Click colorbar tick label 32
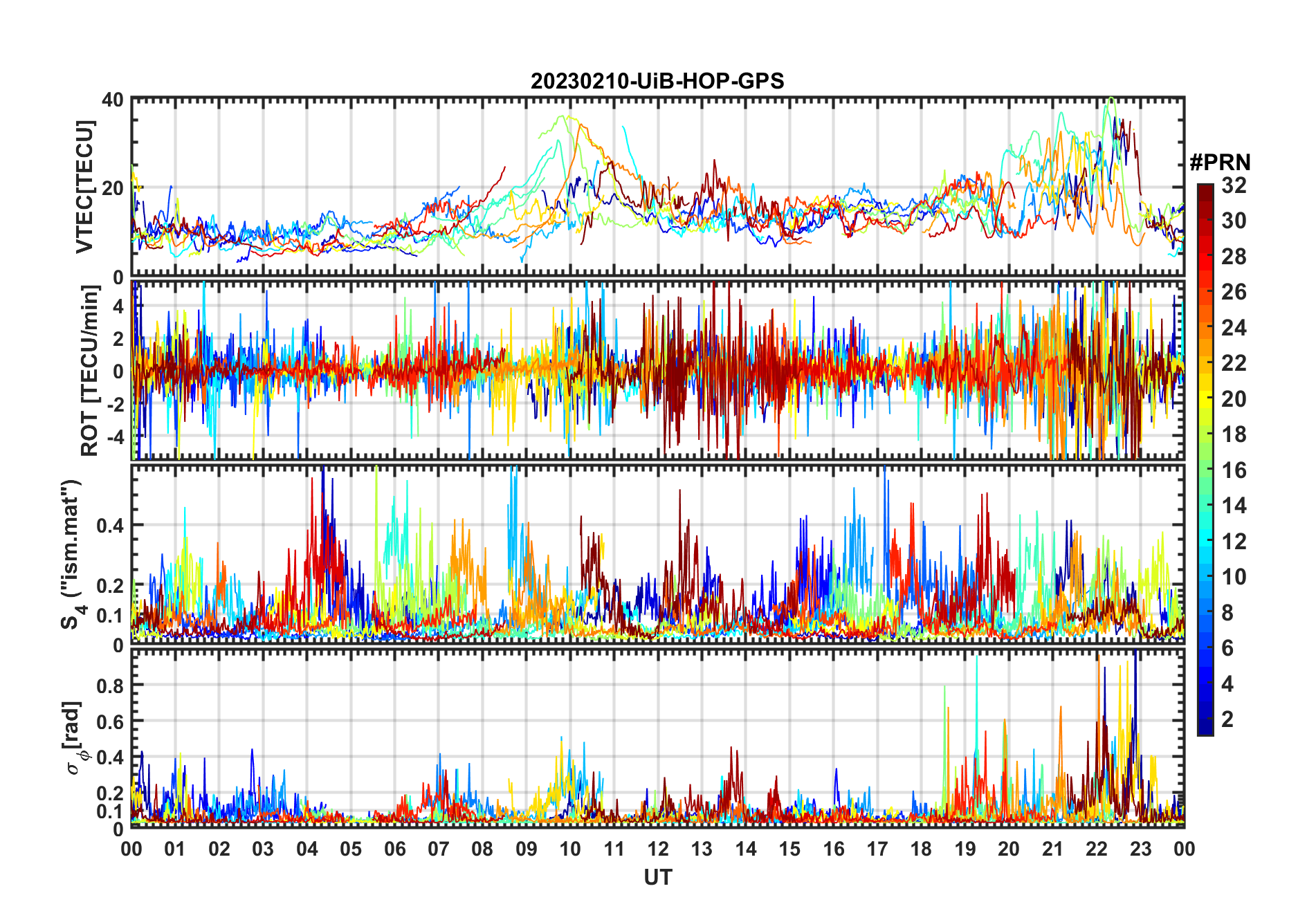Screen dimensions: 1316x920 coord(1234,185)
